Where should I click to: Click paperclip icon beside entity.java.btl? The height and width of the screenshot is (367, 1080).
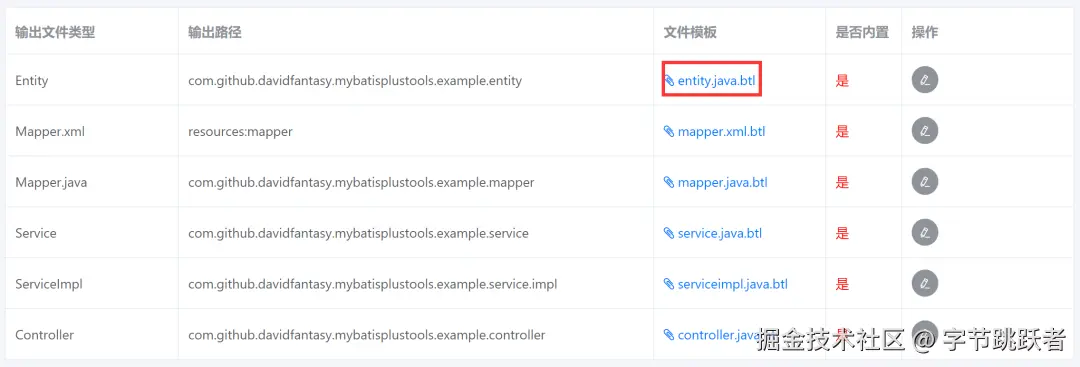(669, 81)
